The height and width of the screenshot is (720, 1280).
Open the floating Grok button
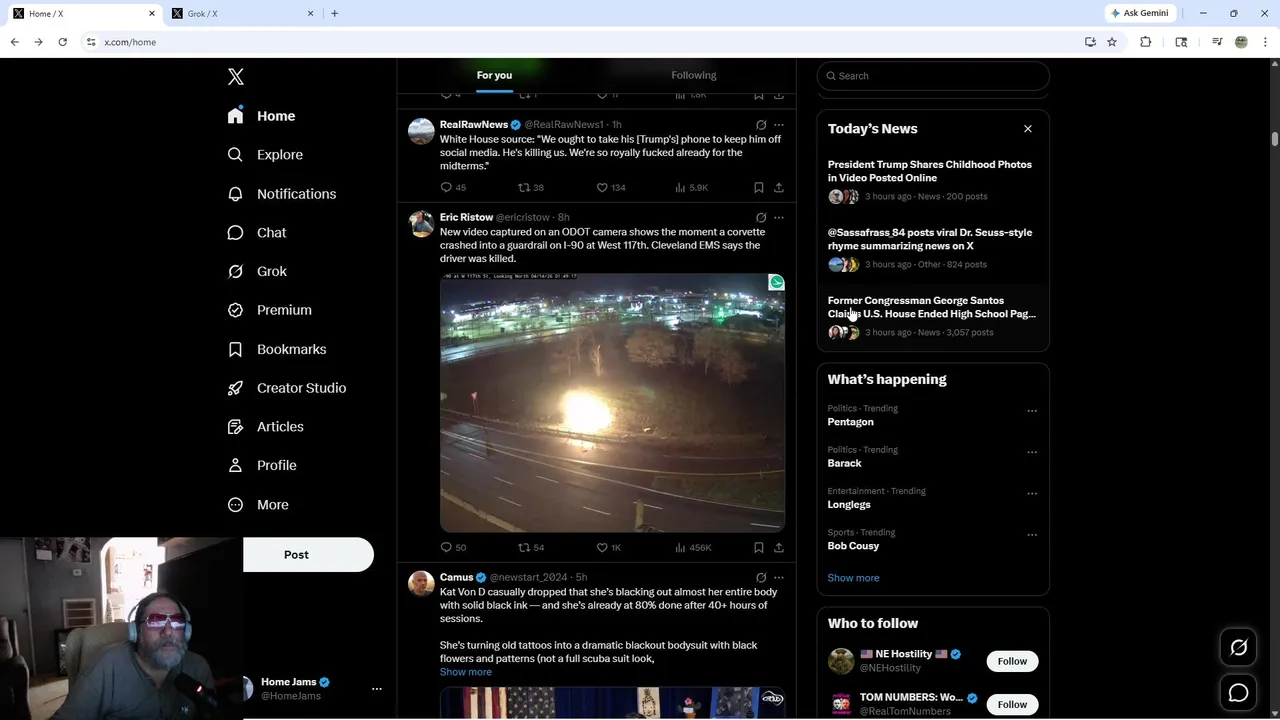coord(1238,648)
